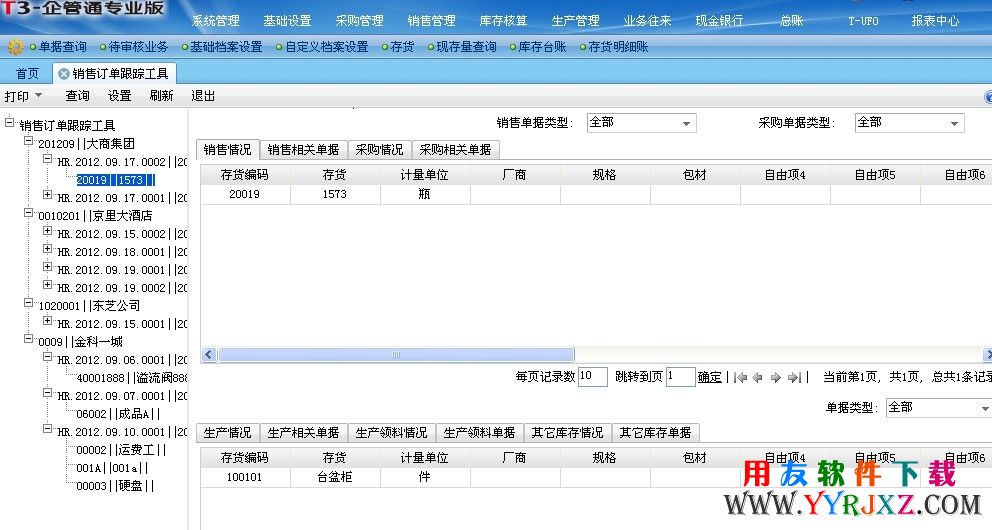The height and width of the screenshot is (530, 992).
Task: Click 确定 link to jump page
Action: [x=710, y=378]
